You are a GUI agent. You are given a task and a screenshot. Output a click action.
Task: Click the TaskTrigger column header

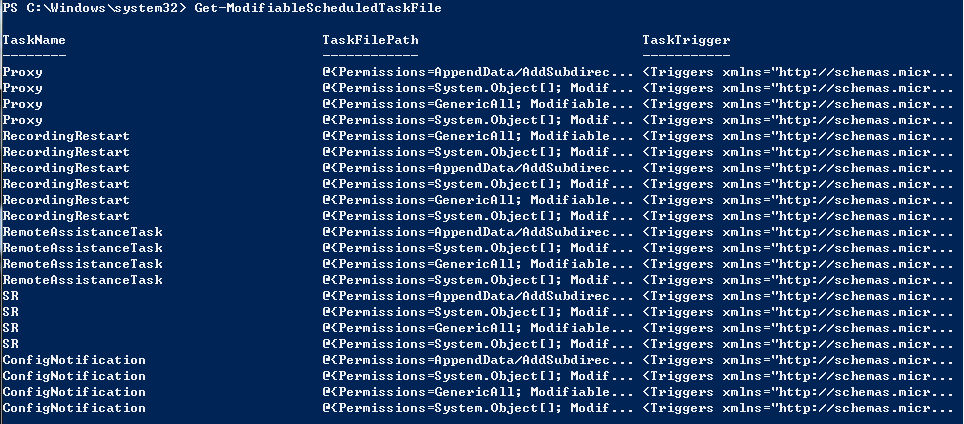(686, 40)
